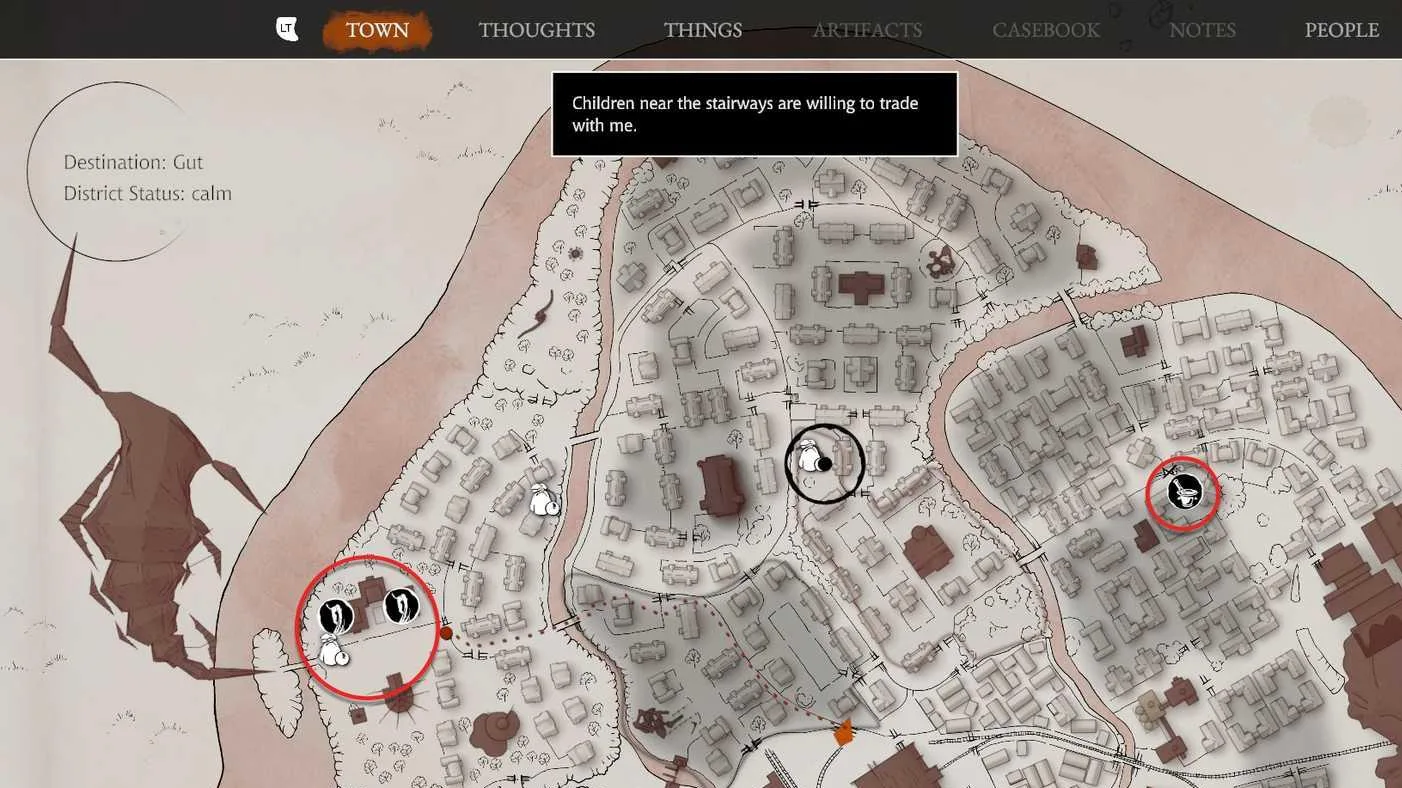1402x788 pixels.
Task: Click the 'Destination: Gut' text
Action: click(133, 162)
